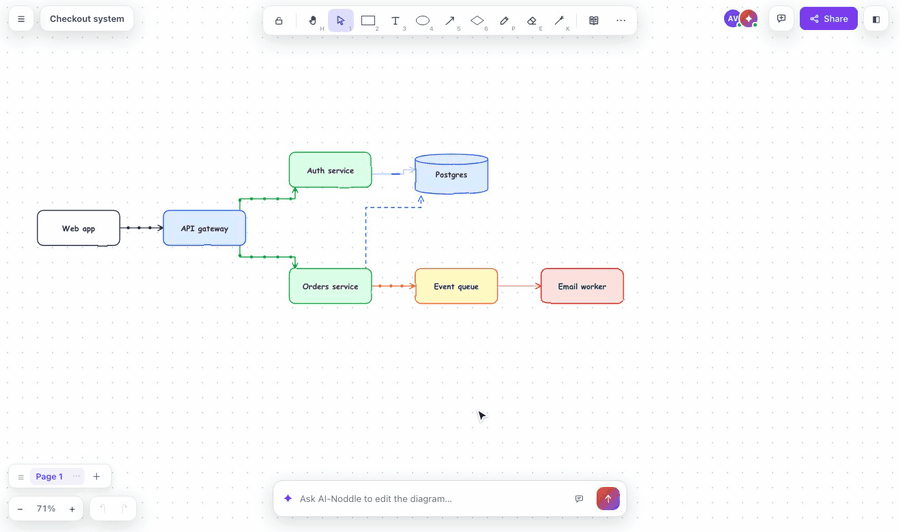Select the Arrow tool
Viewport: 900px width, 532px height.
click(x=450, y=21)
